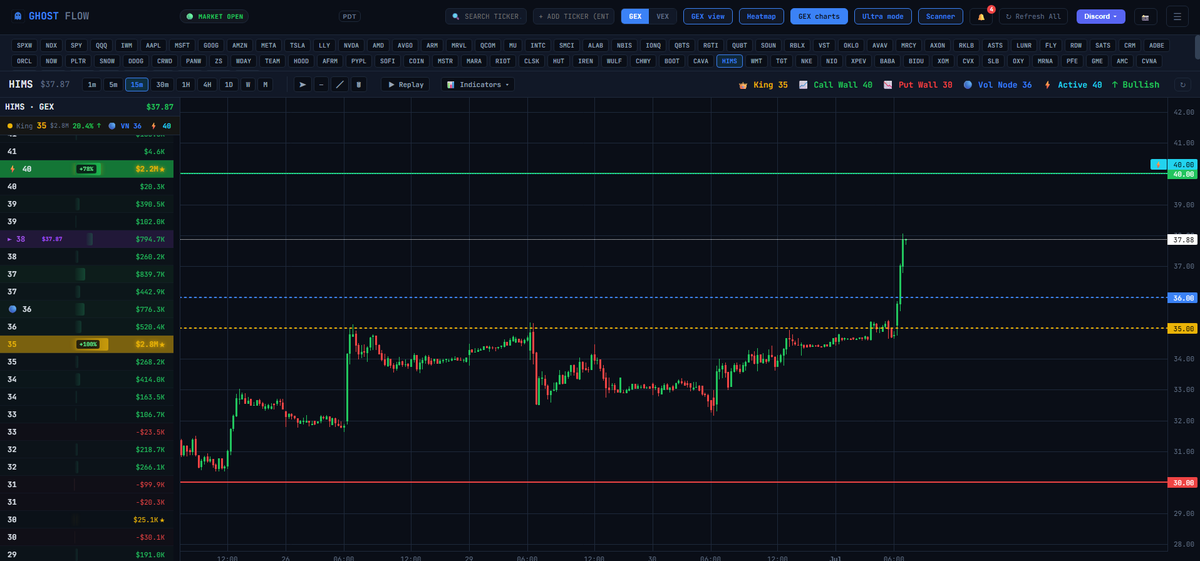Select the 30m timeframe
This screenshot has height=561, width=1200.
163,85
